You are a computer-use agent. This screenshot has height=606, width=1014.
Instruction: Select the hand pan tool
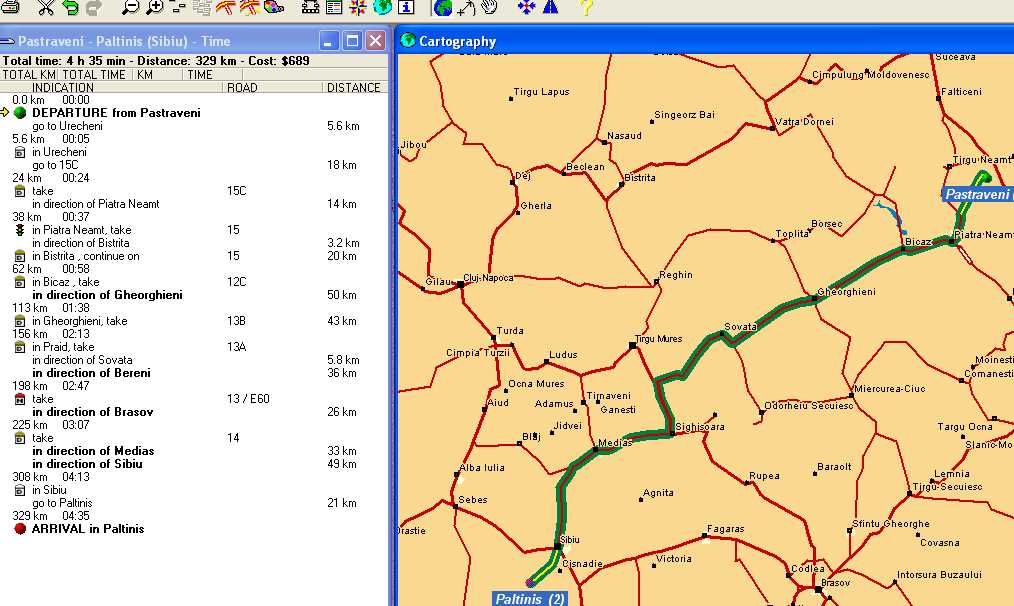click(x=490, y=7)
